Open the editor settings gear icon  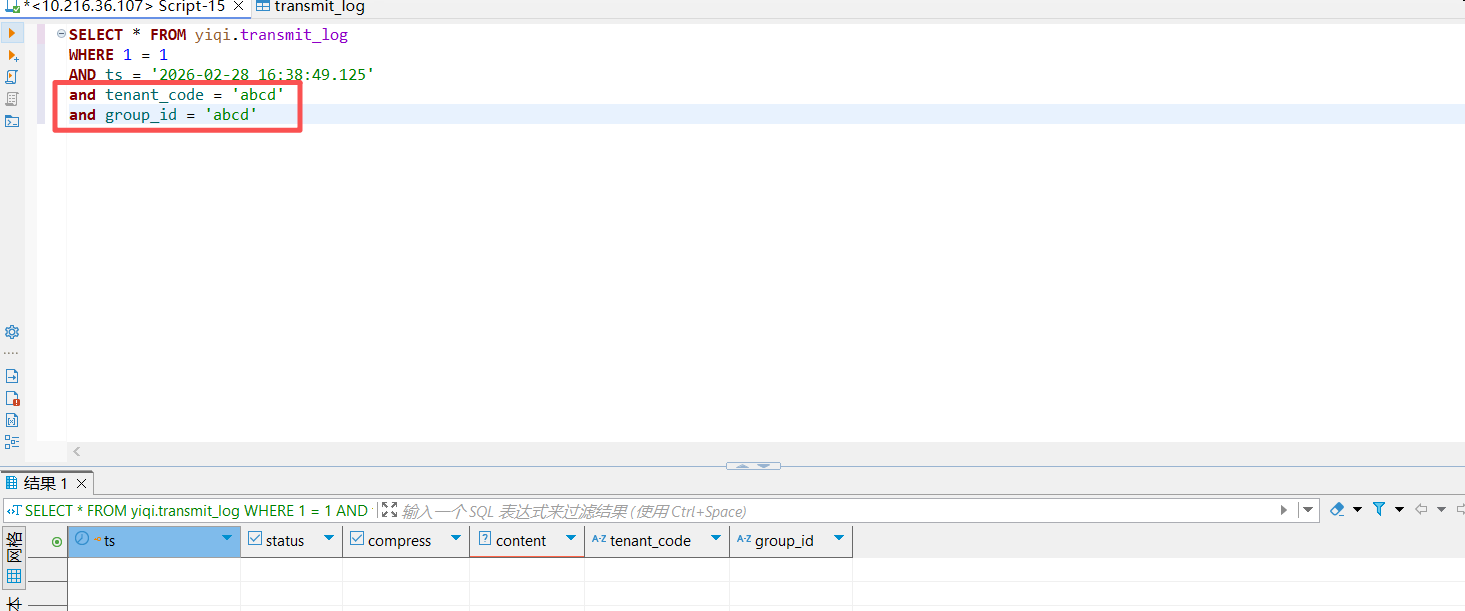pos(12,332)
